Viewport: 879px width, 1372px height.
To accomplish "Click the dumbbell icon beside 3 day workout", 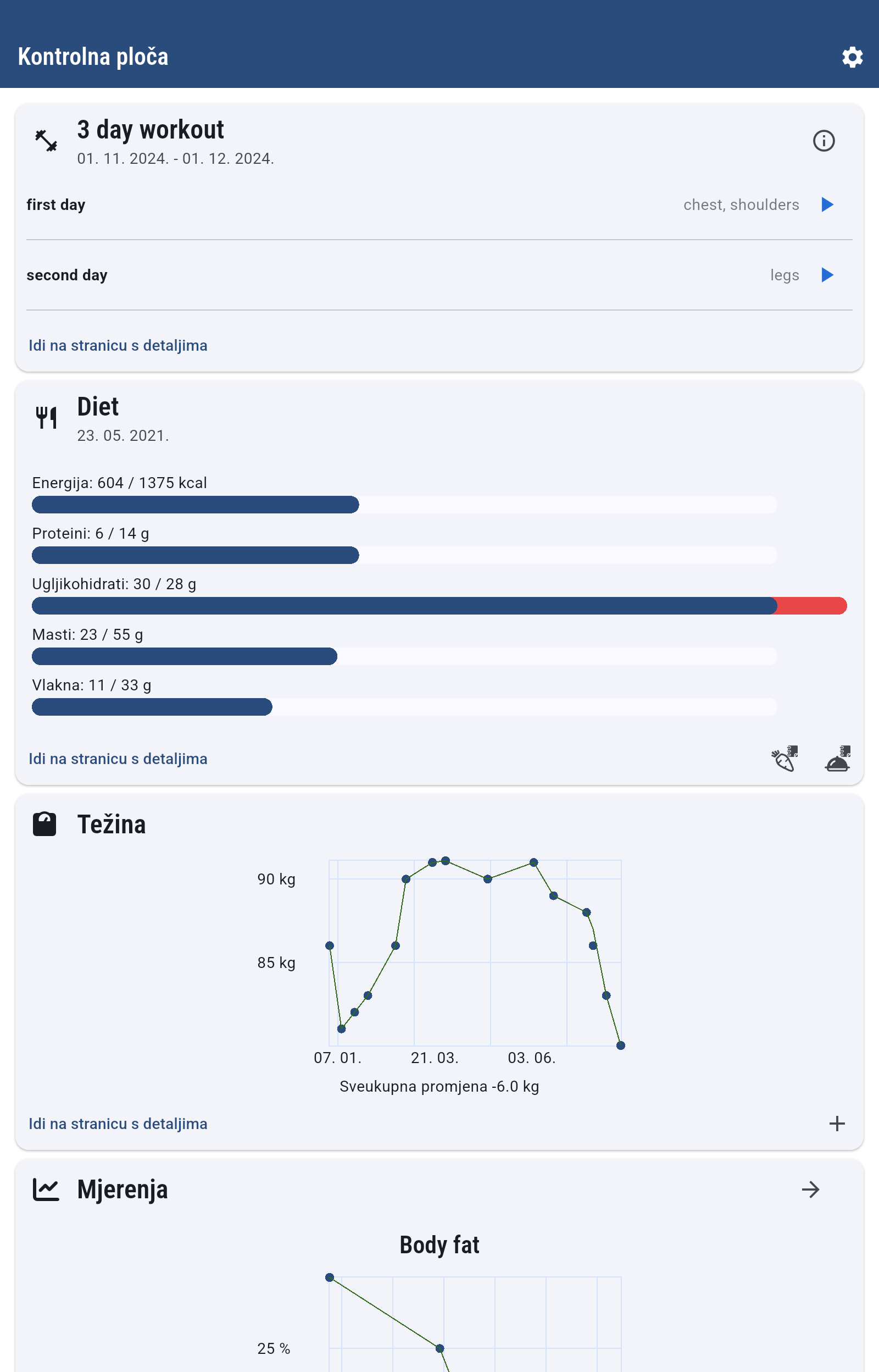I will click(x=46, y=141).
